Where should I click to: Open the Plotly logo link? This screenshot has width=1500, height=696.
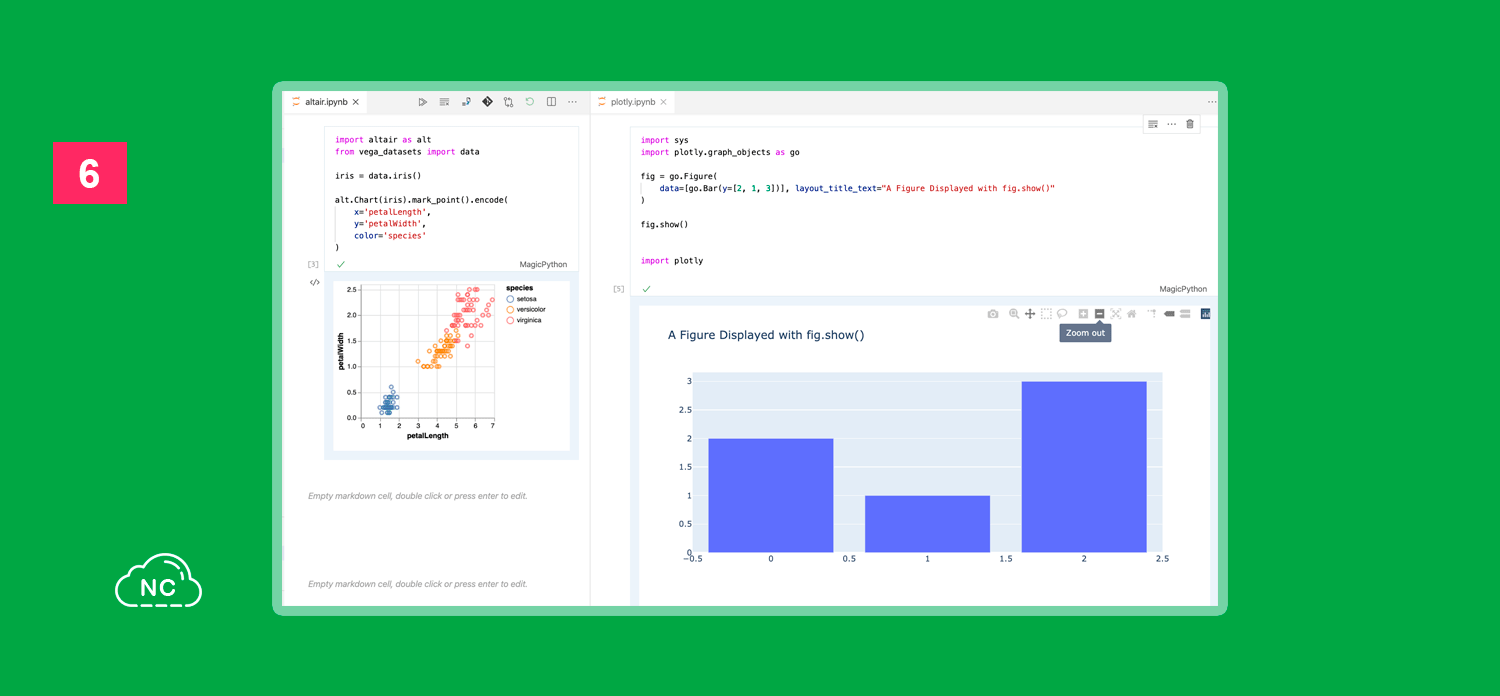1206,314
